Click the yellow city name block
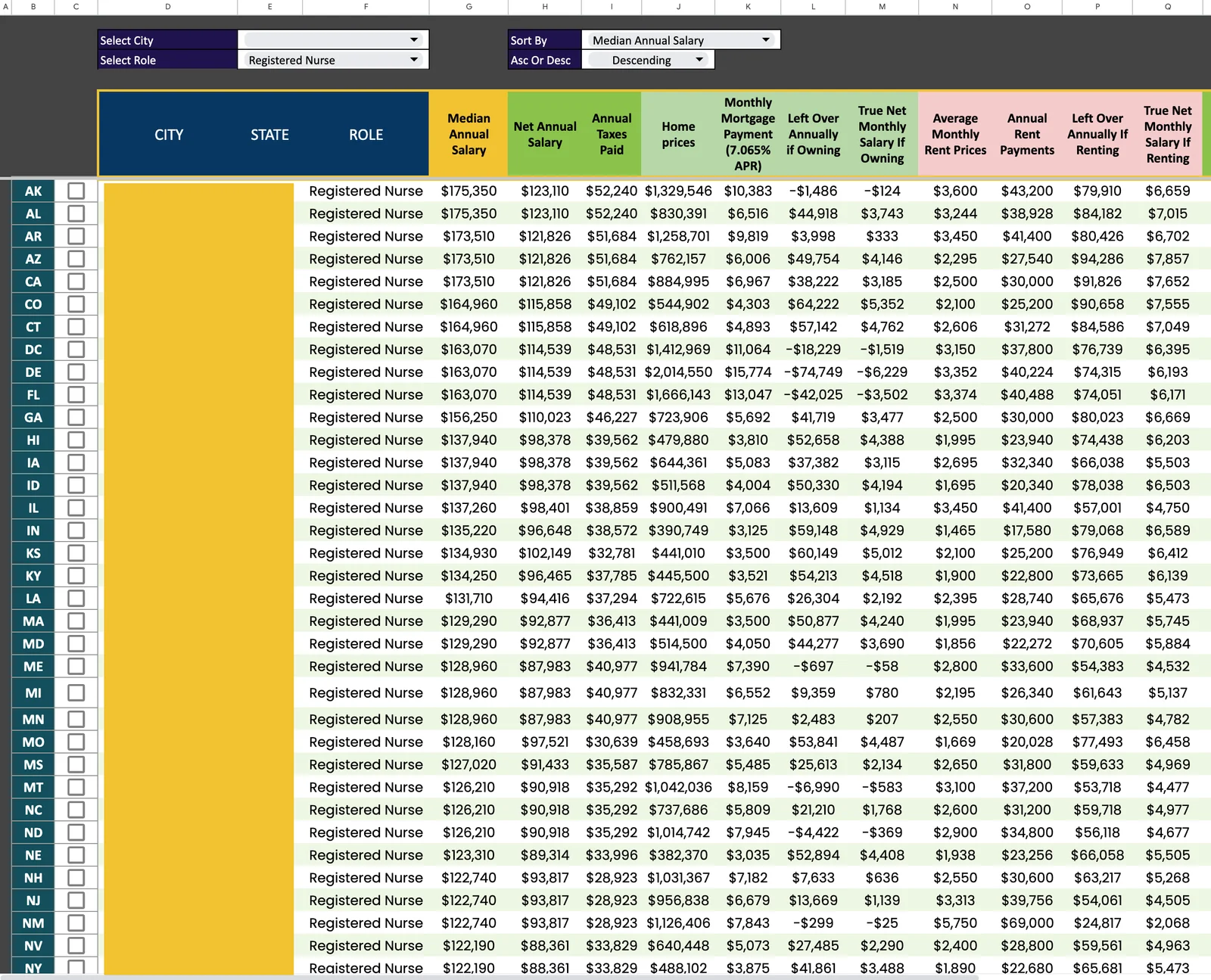This screenshot has height=980, width=1211. [x=198, y=575]
